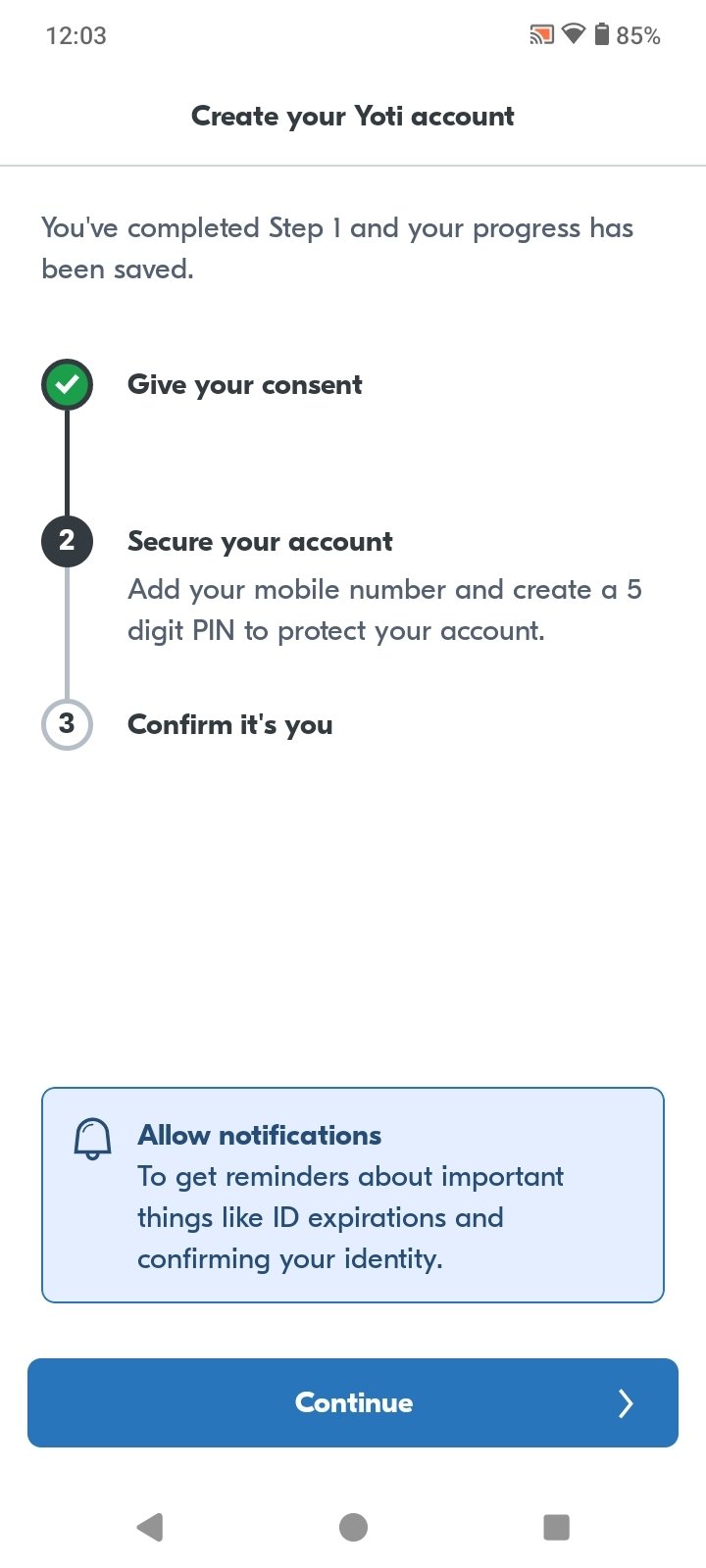Tap the Create your Yoti account title
Image resolution: width=706 pixels, height=1568 pixels.
[353, 117]
